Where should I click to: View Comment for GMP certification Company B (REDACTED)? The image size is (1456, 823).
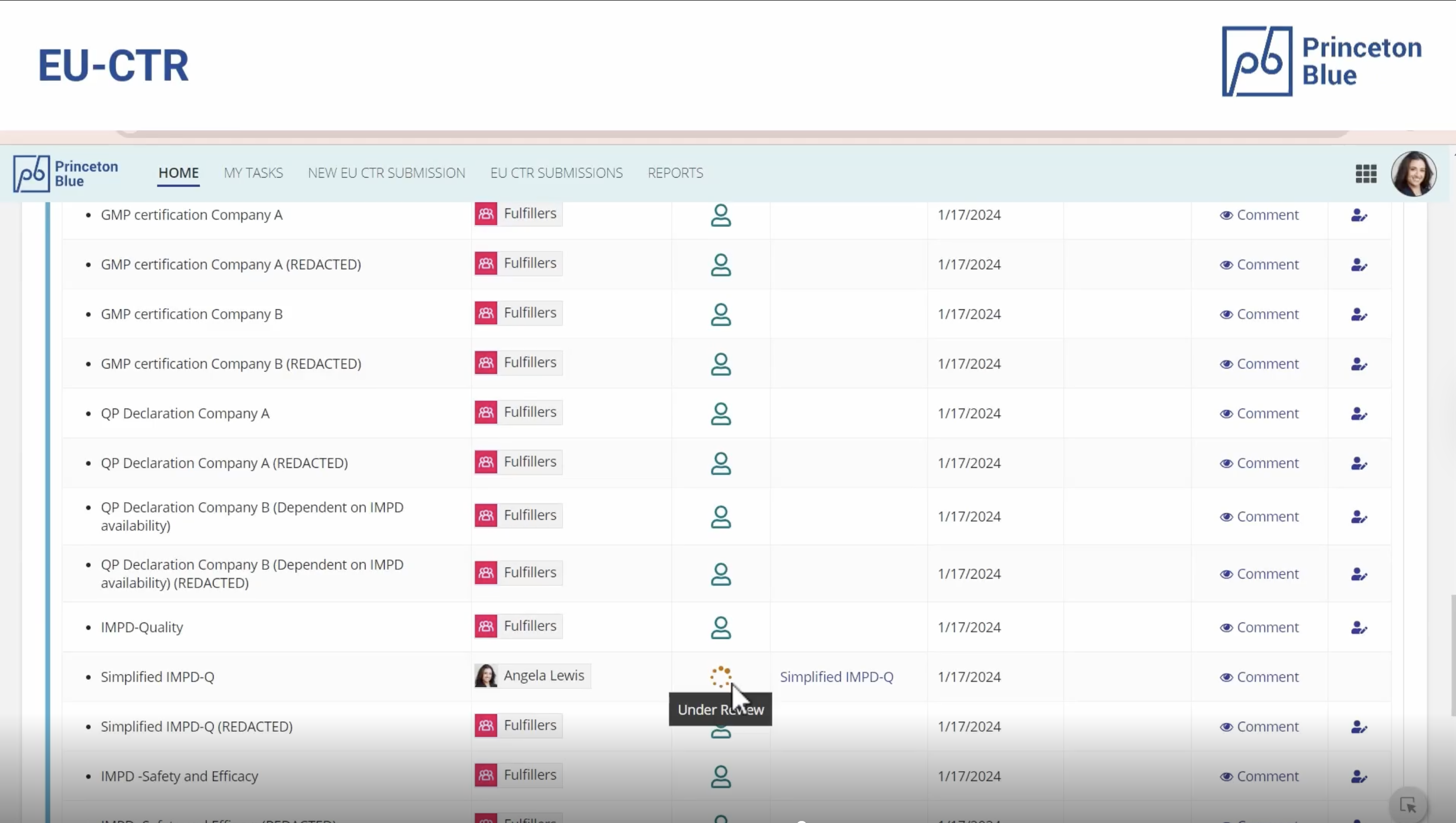(1259, 364)
